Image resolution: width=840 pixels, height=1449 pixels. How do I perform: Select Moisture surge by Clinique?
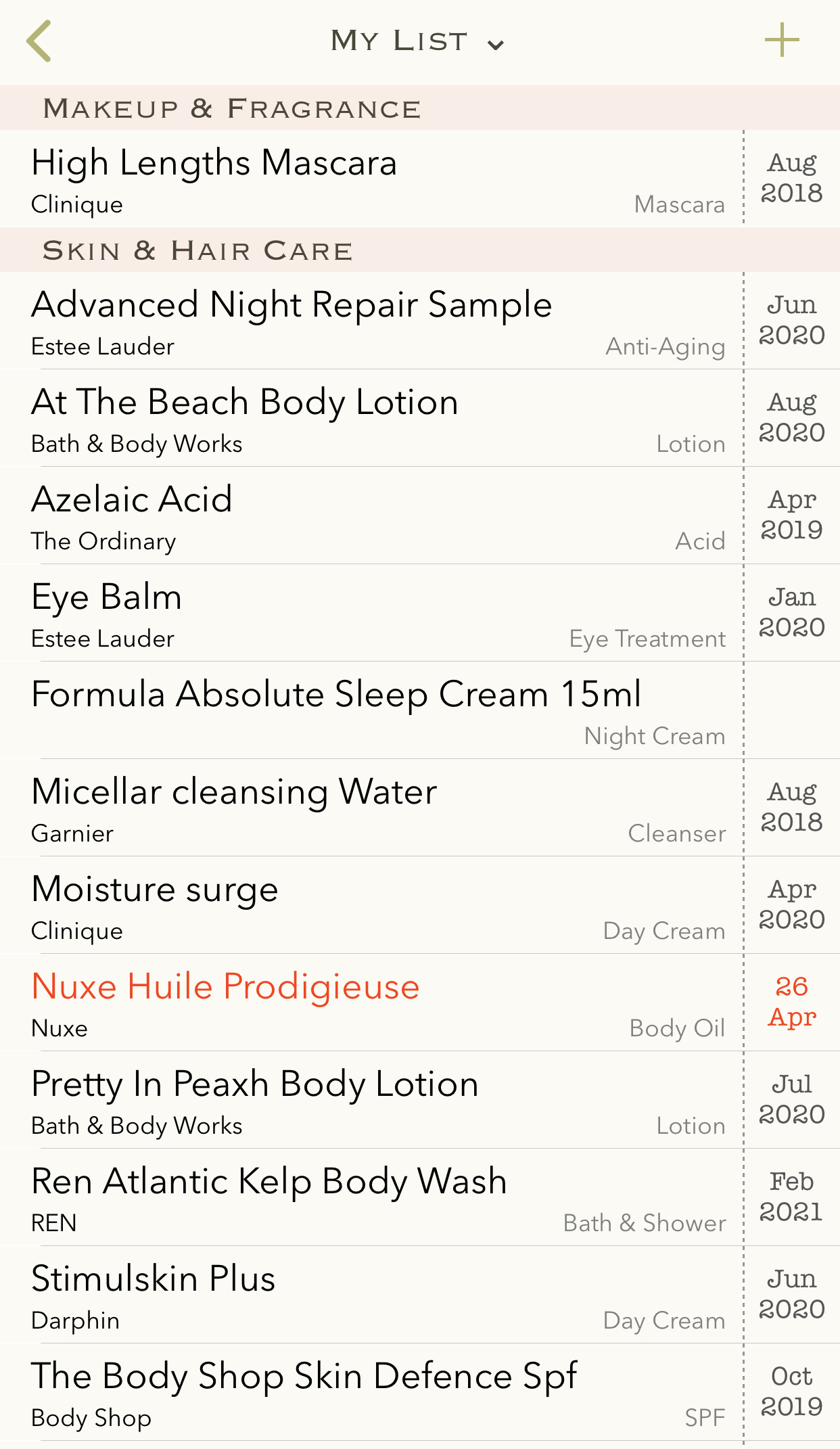pyautogui.click(x=155, y=890)
